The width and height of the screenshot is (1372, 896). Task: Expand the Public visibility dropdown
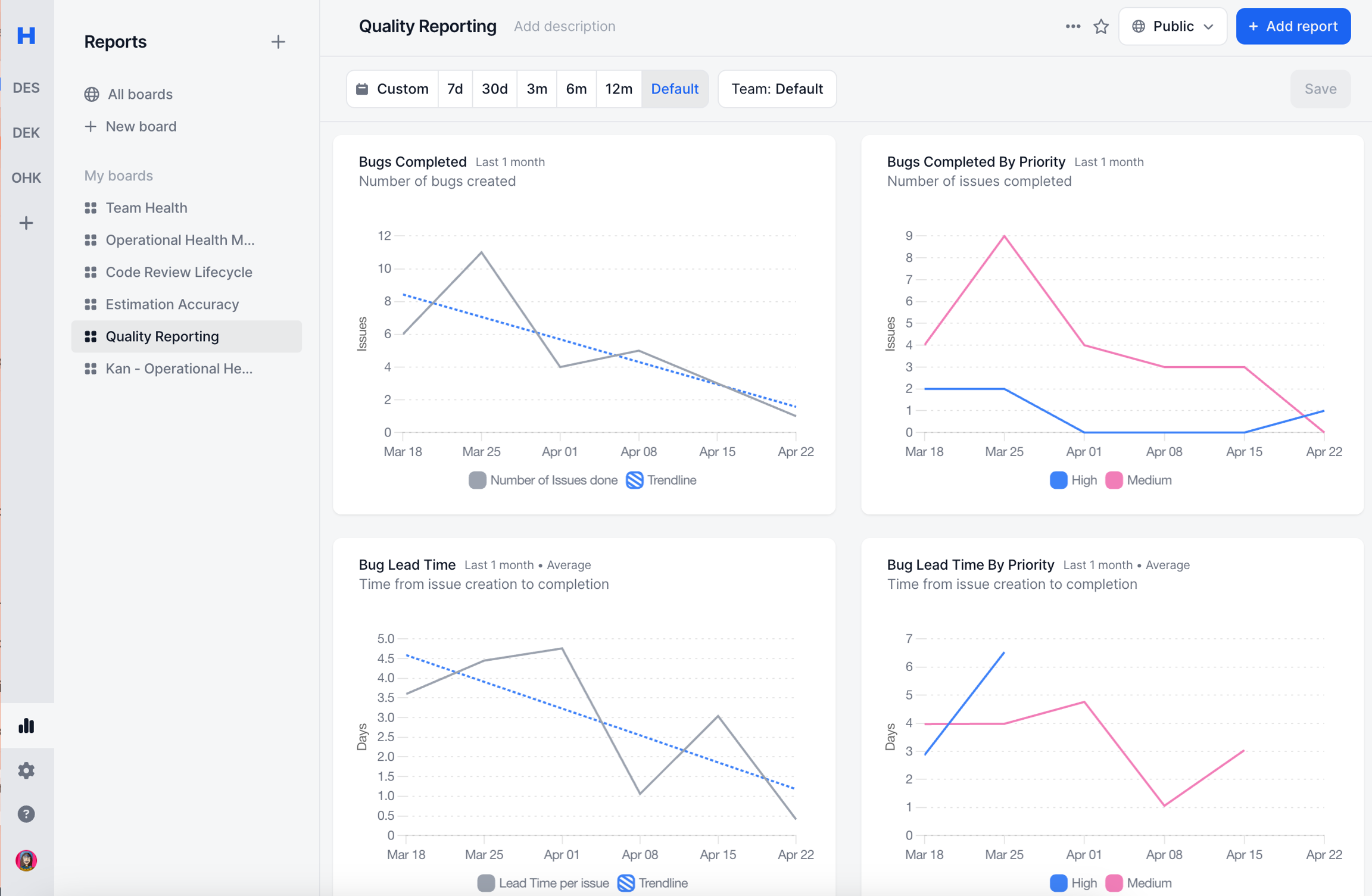click(x=1172, y=27)
